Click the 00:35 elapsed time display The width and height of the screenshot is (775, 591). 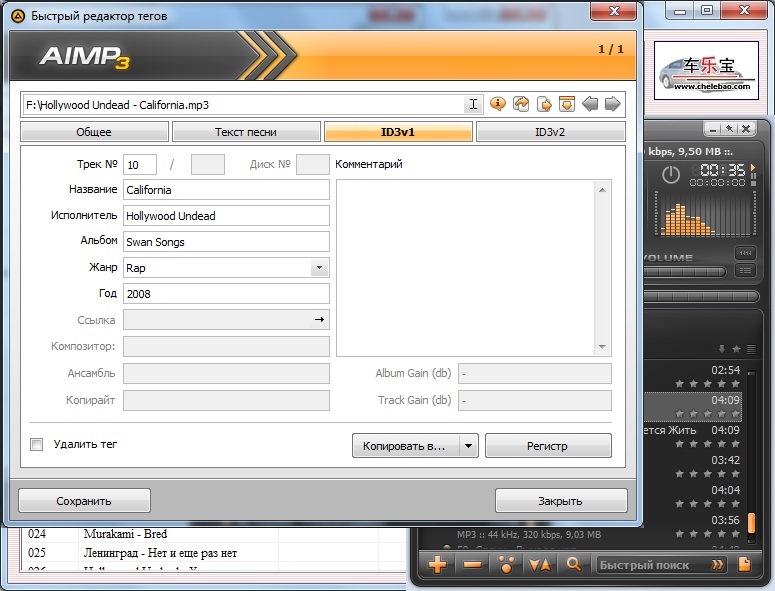[723, 170]
